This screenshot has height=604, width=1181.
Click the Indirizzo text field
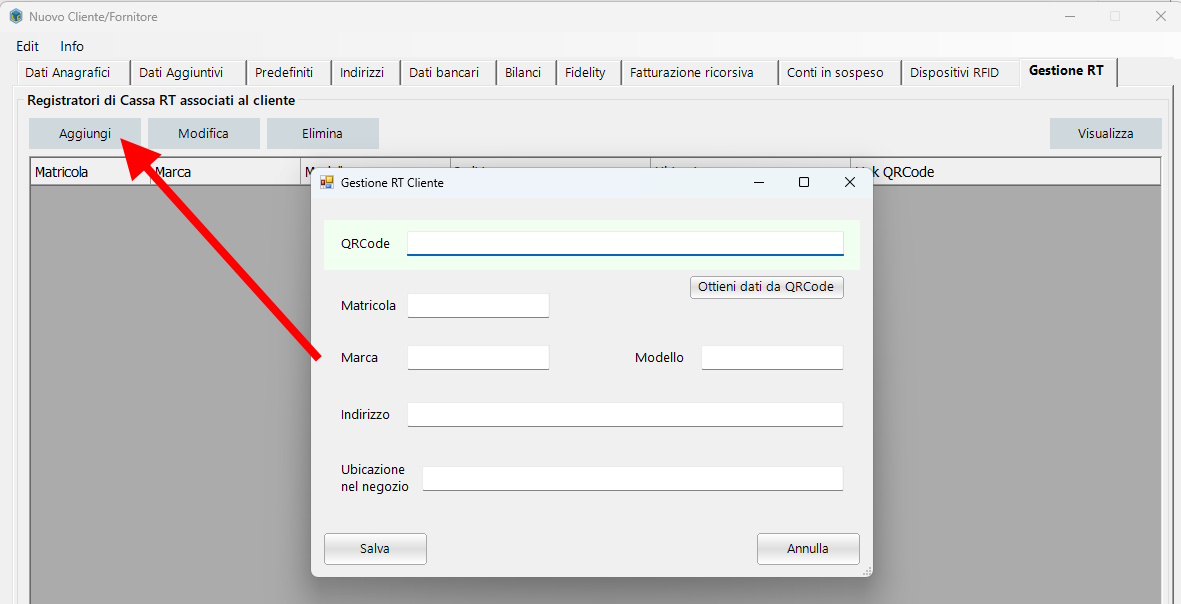pos(625,414)
